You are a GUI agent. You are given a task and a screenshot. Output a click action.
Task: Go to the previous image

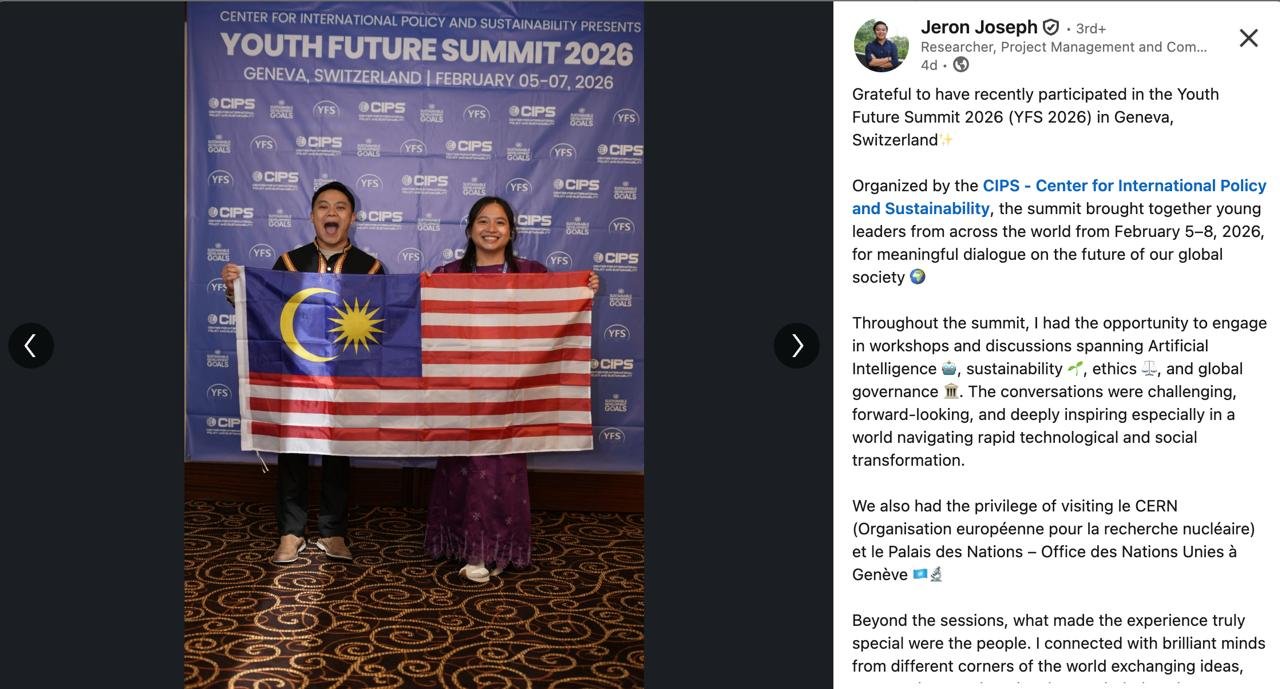click(31, 345)
